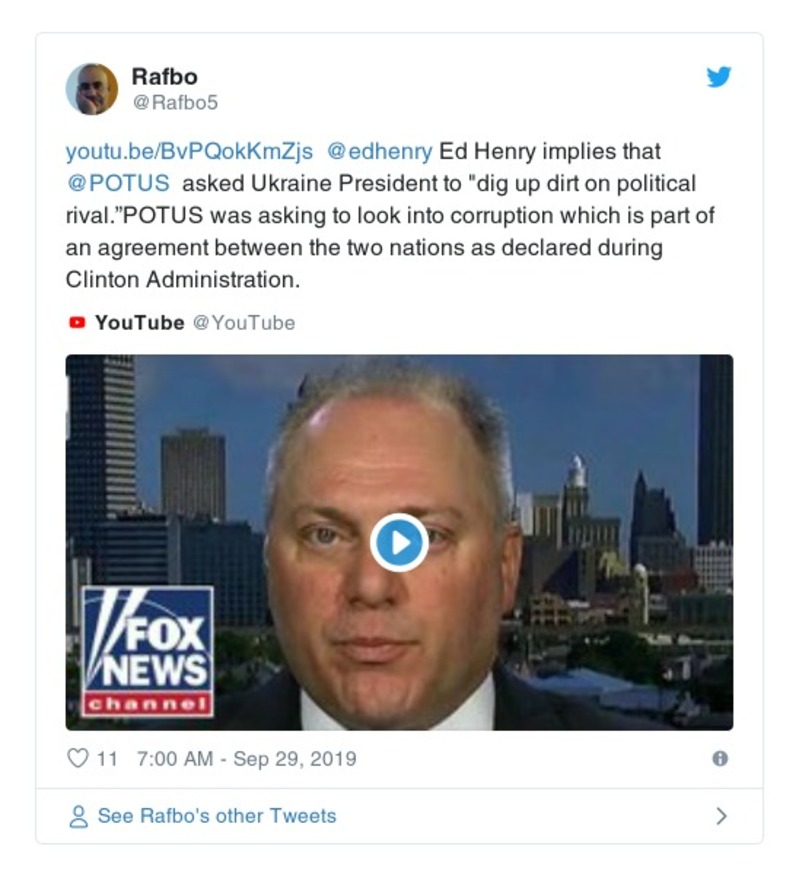
Task: Open the @edhenry mention
Action: [x=379, y=151]
